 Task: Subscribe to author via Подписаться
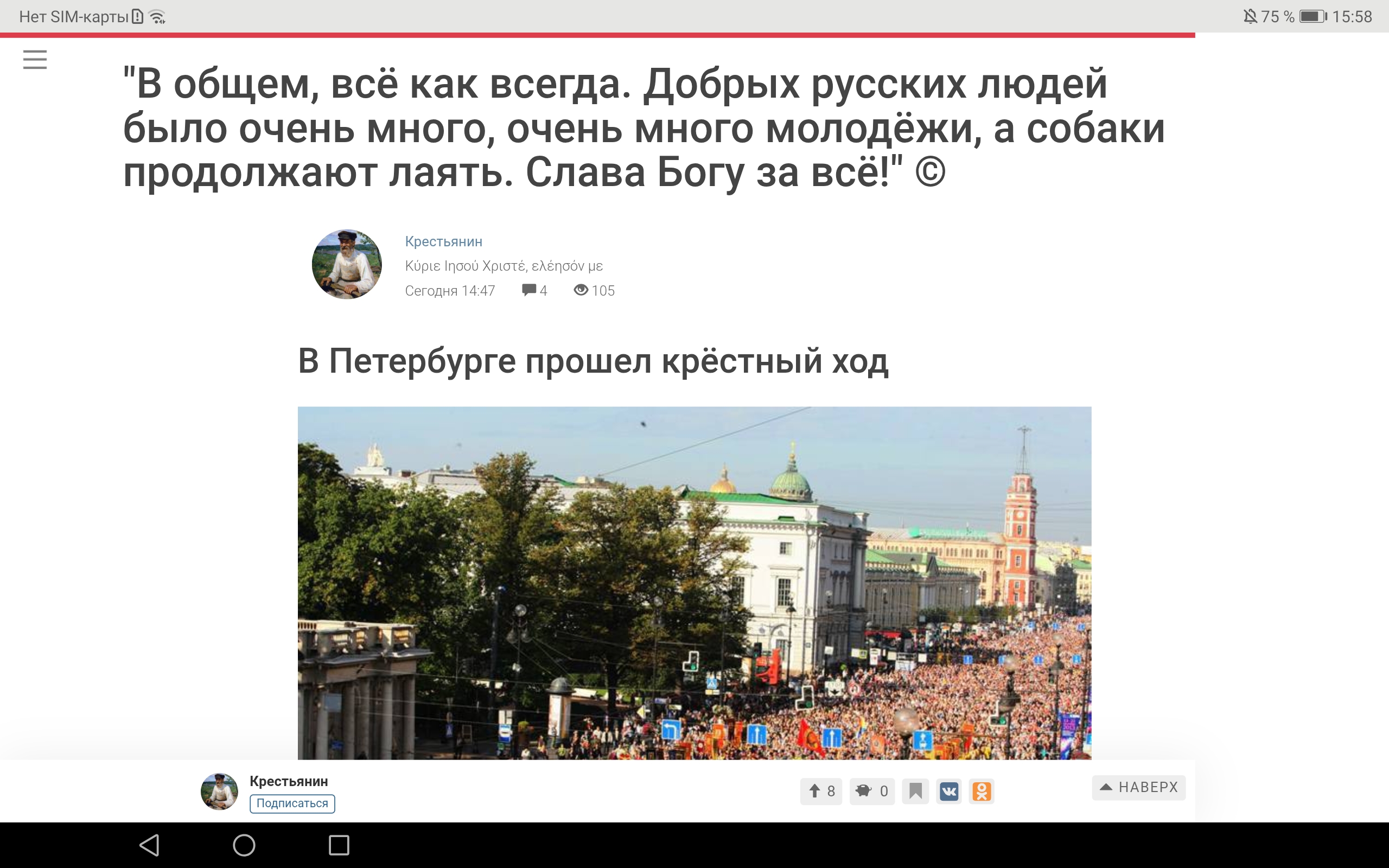tap(292, 803)
